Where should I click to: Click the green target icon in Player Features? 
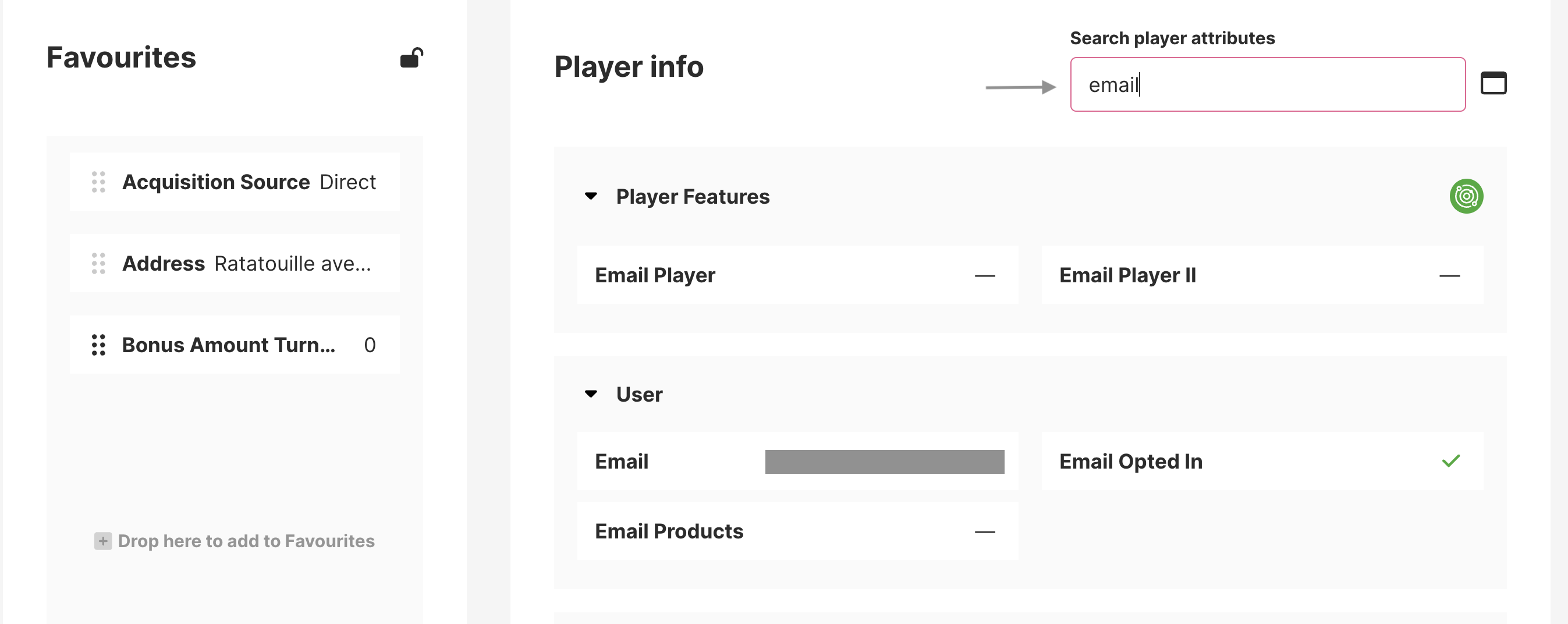[x=1466, y=196]
